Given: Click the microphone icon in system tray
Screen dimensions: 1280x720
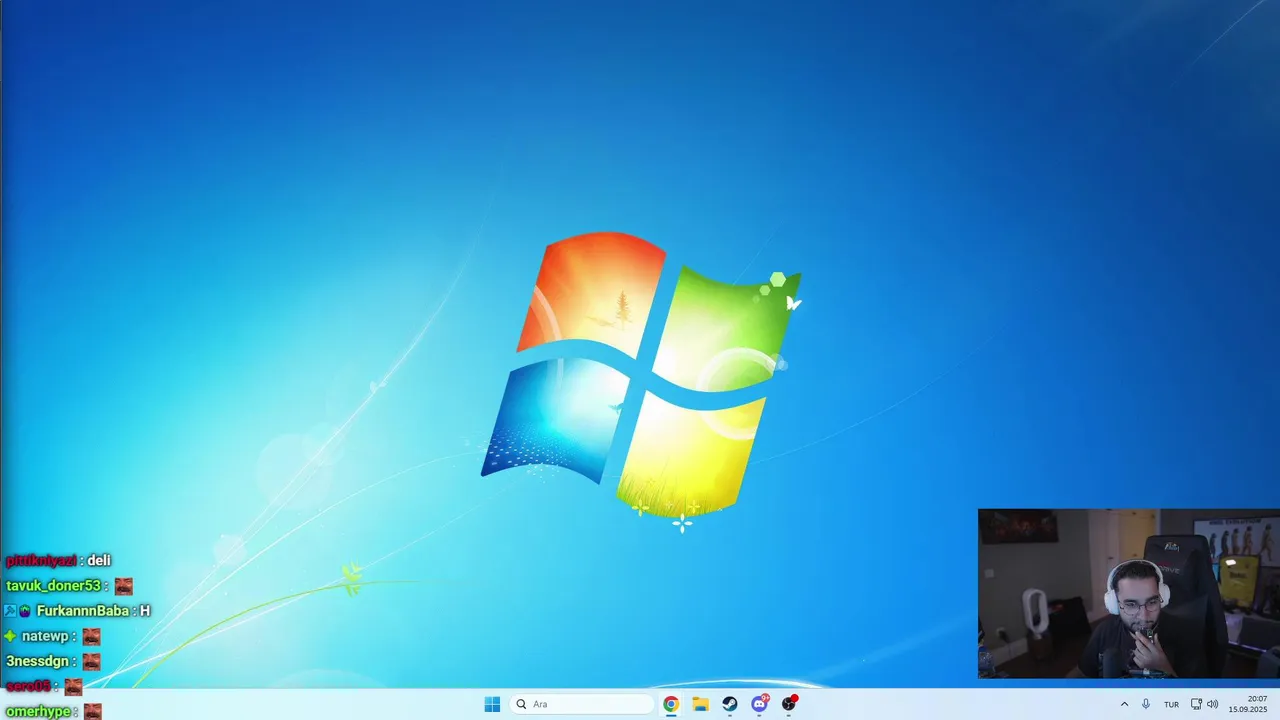Looking at the screenshot, I should click(x=1146, y=704).
